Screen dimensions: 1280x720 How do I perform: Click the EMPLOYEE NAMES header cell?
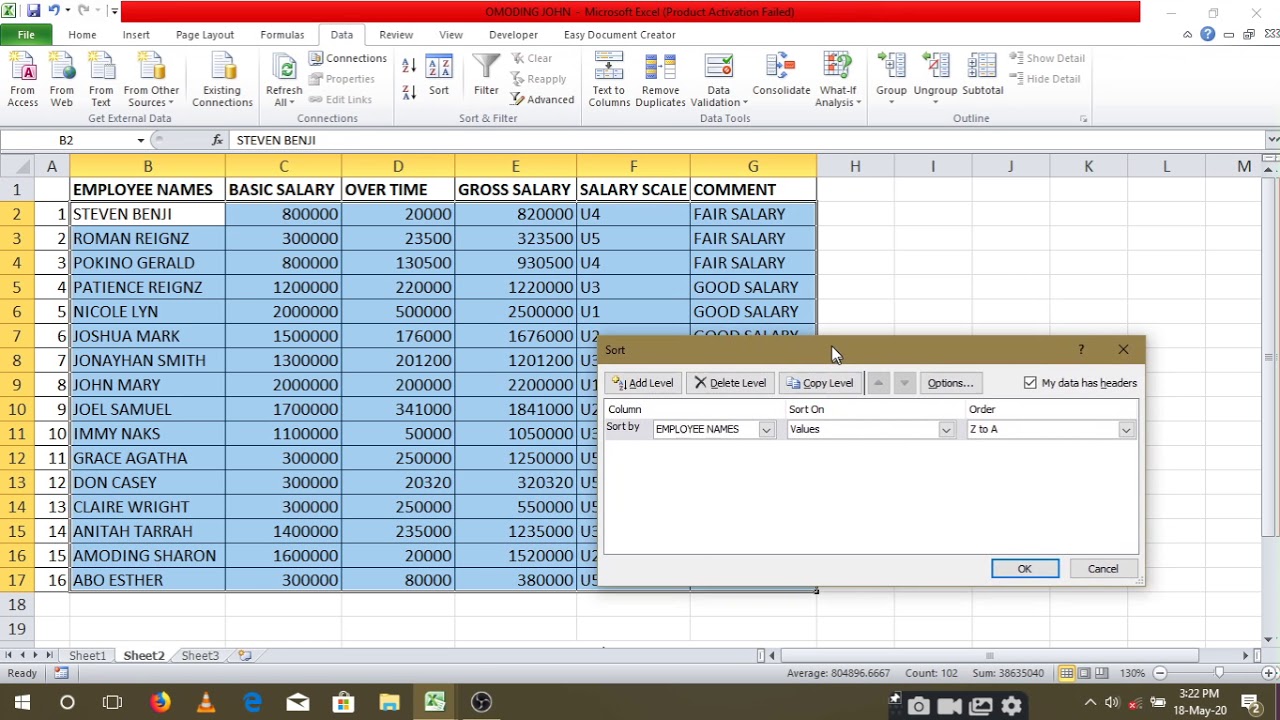click(x=147, y=190)
